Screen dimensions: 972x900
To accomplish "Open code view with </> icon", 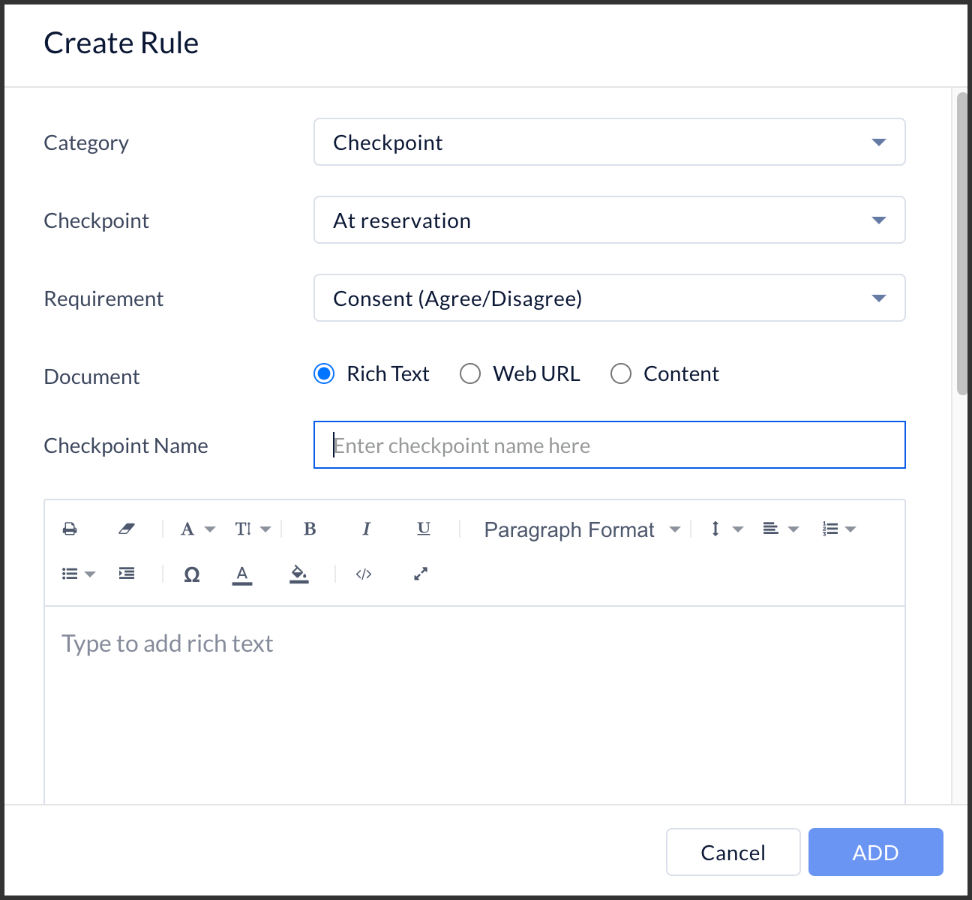I will coord(364,574).
